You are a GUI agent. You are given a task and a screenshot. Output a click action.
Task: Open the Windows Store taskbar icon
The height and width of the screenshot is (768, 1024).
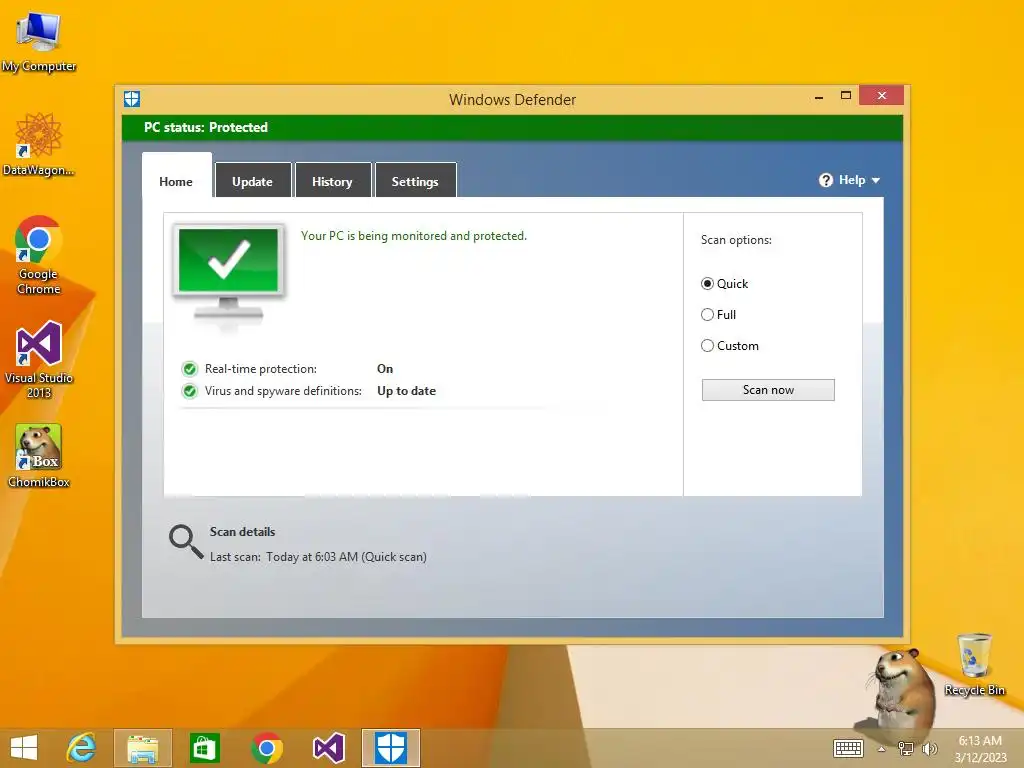click(x=204, y=748)
